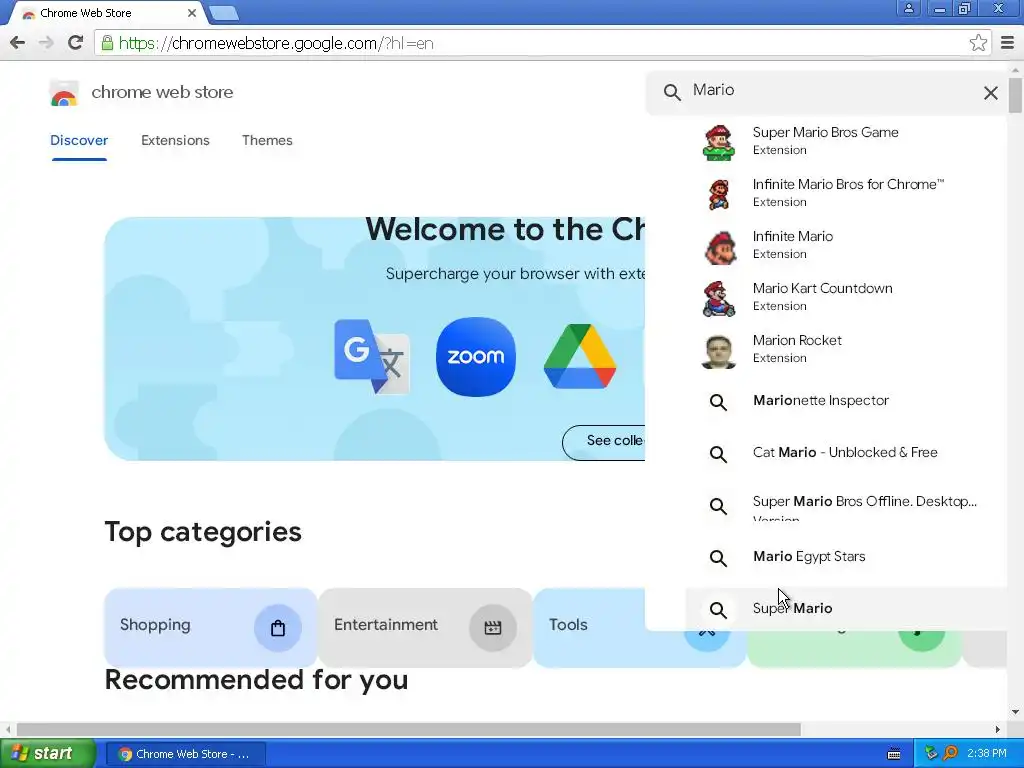Click the magnifier icon in system tray

coord(950,753)
